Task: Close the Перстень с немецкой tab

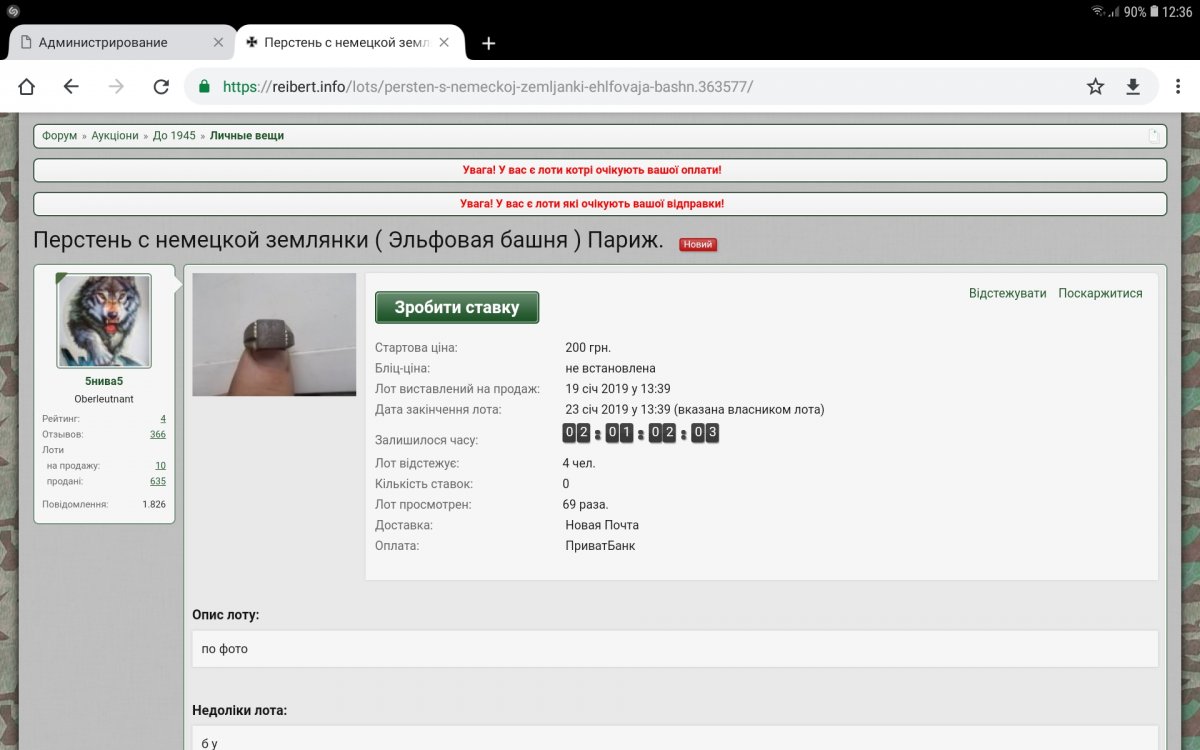Action: pyautogui.click(x=445, y=43)
